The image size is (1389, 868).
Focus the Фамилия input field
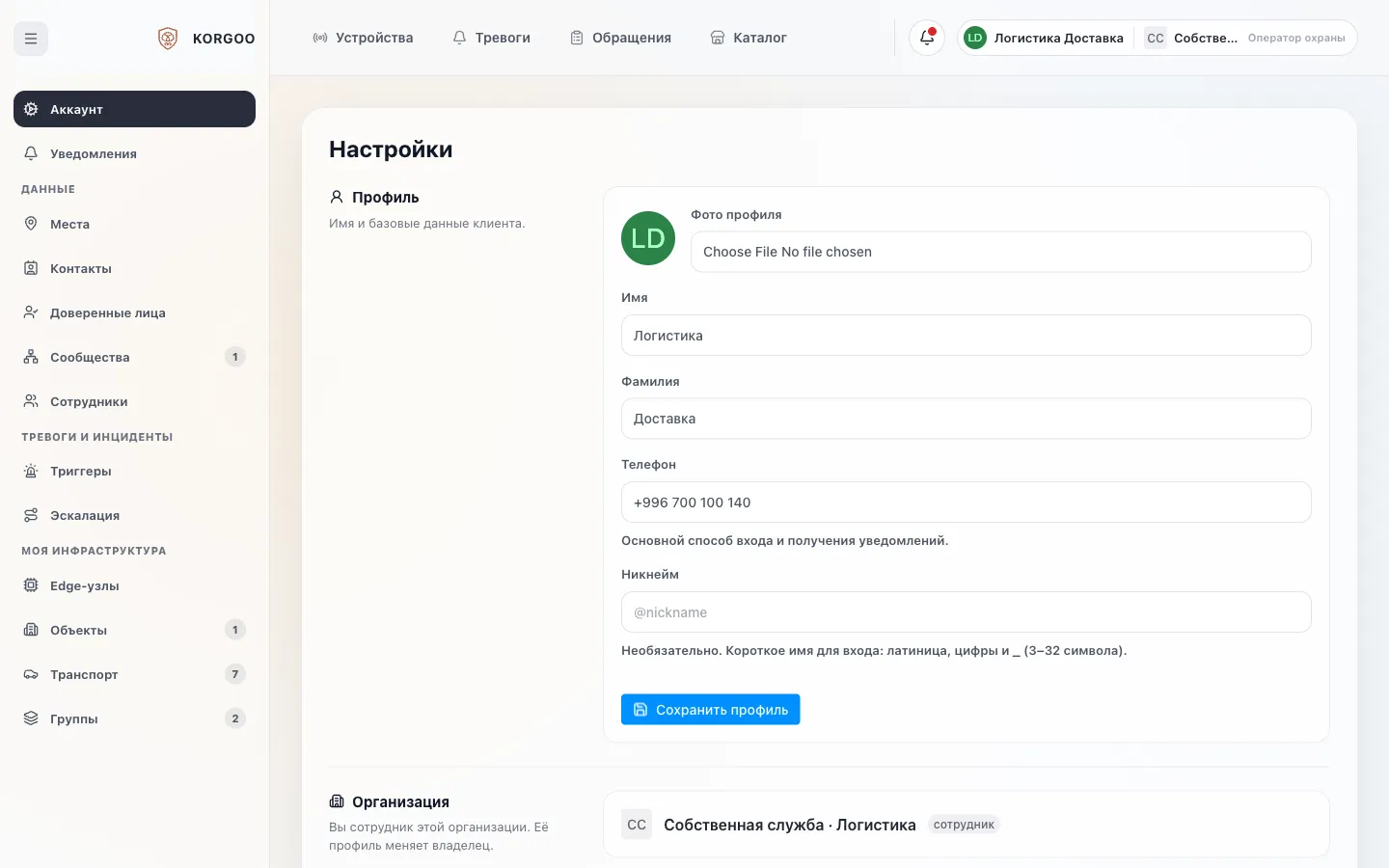[x=967, y=419]
